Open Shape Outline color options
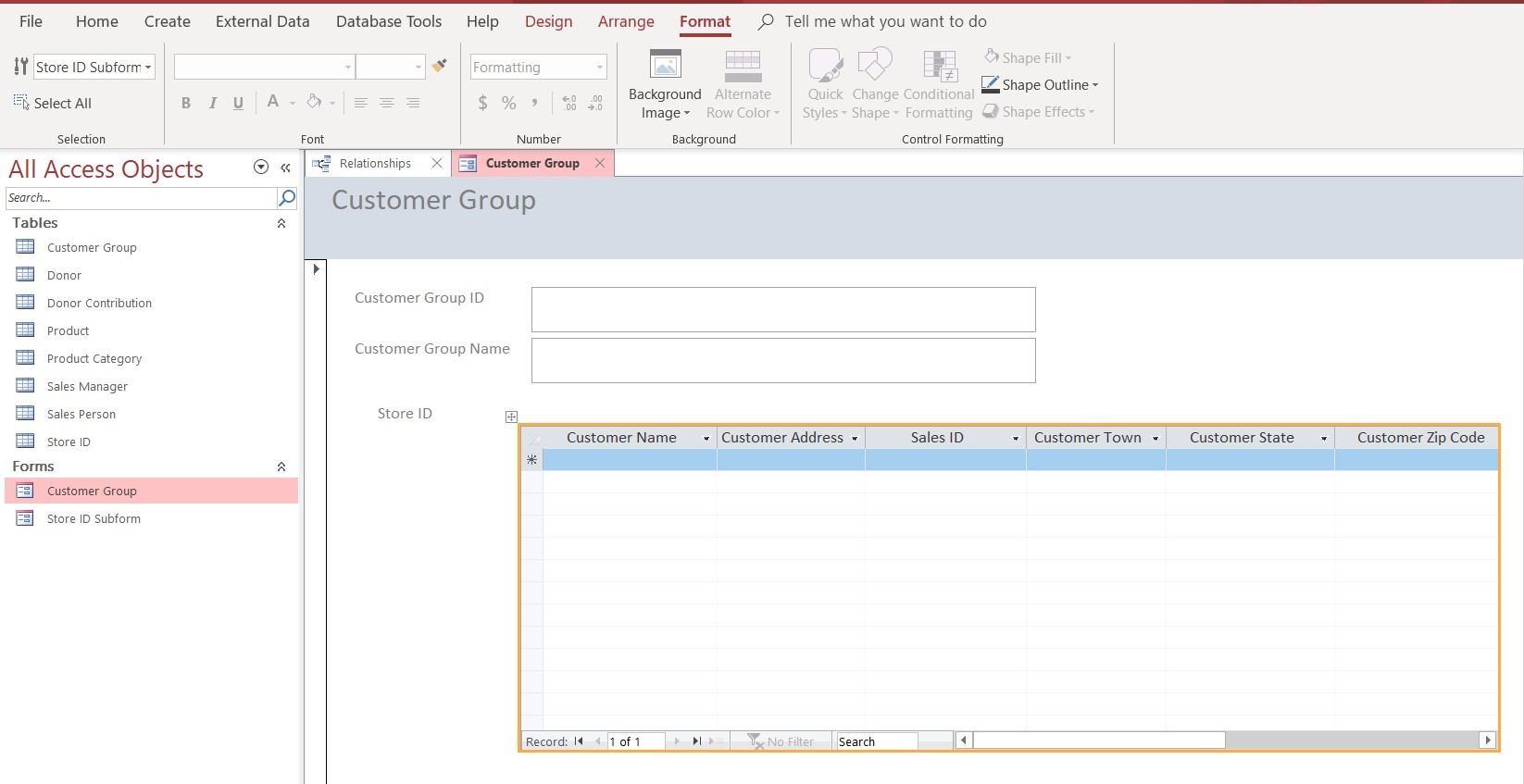Image resolution: width=1524 pixels, height=784 pixels. pyautogui.click(x=1040, y=85)
